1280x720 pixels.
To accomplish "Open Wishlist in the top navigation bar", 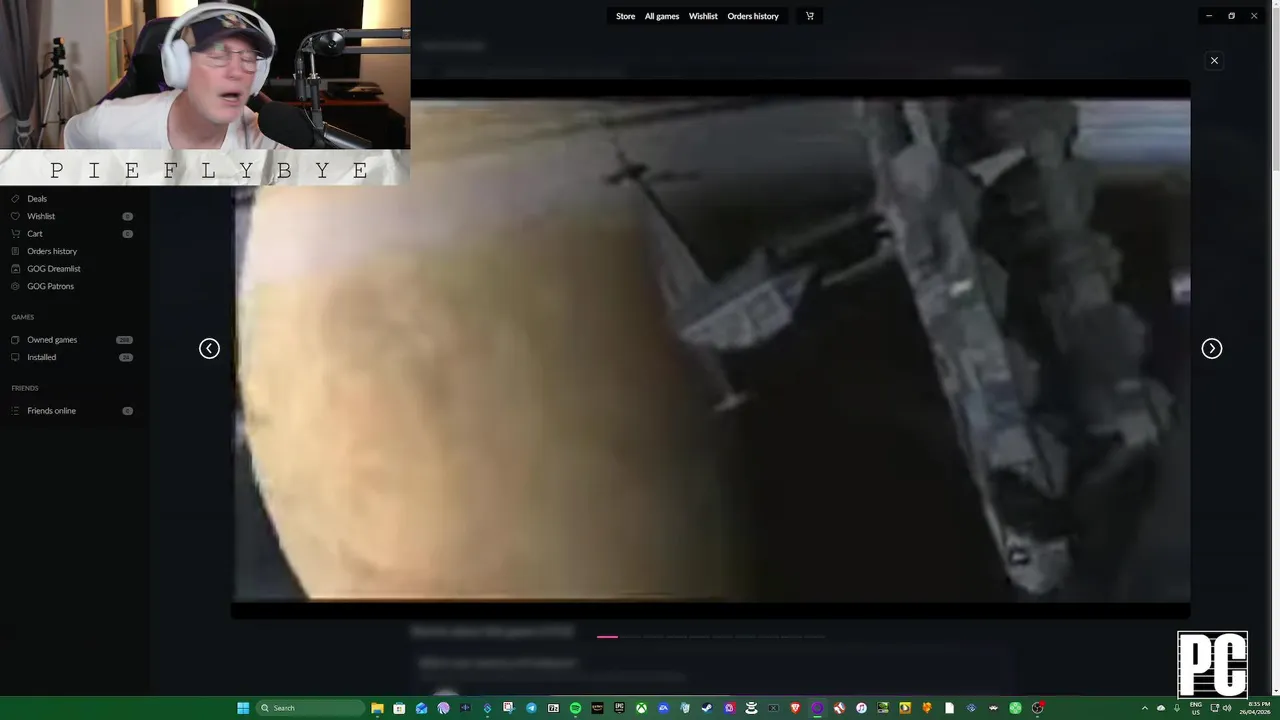I will tap(703, 16).
